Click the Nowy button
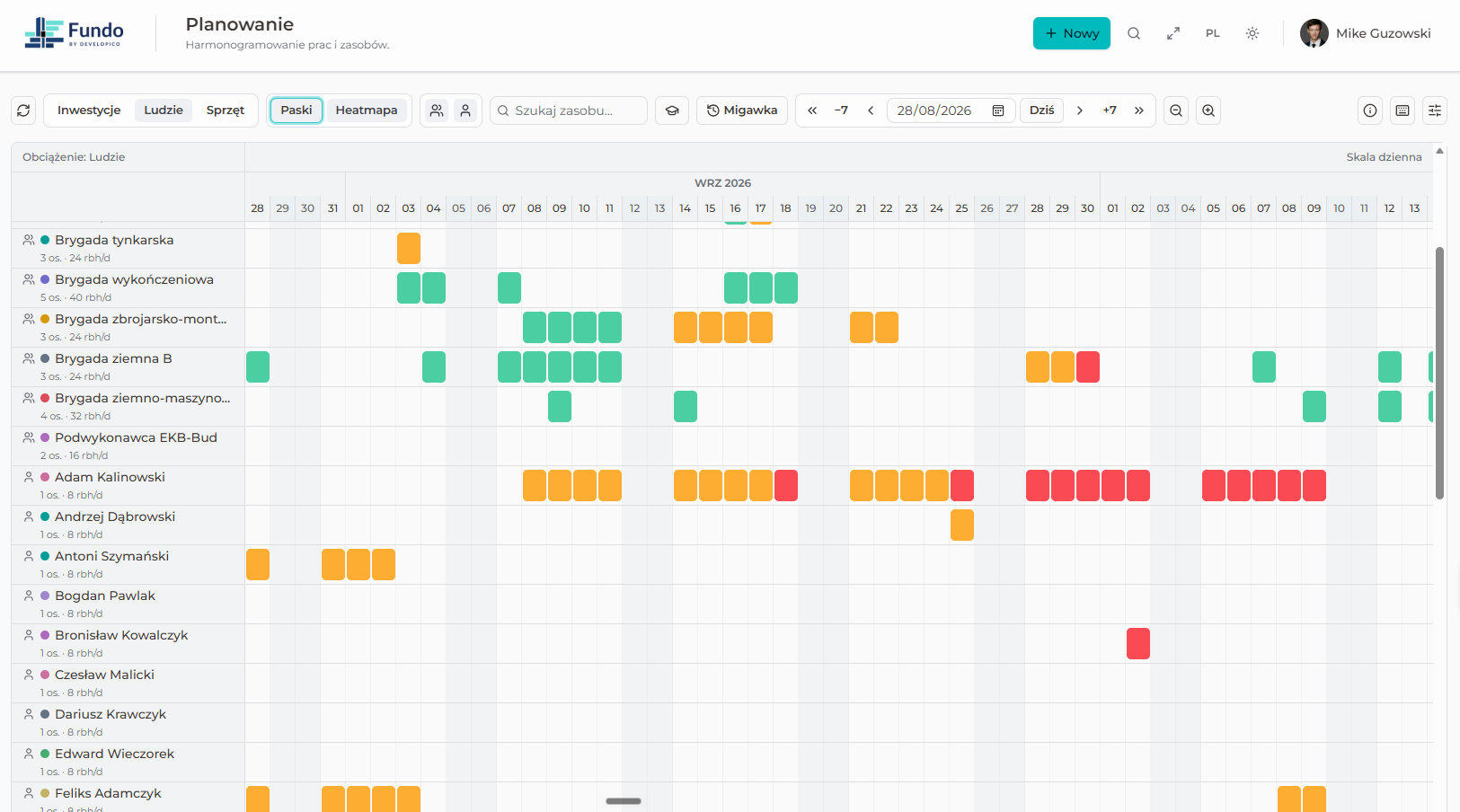This screenshot has width=1460, height=812. tap(1072, 33)
